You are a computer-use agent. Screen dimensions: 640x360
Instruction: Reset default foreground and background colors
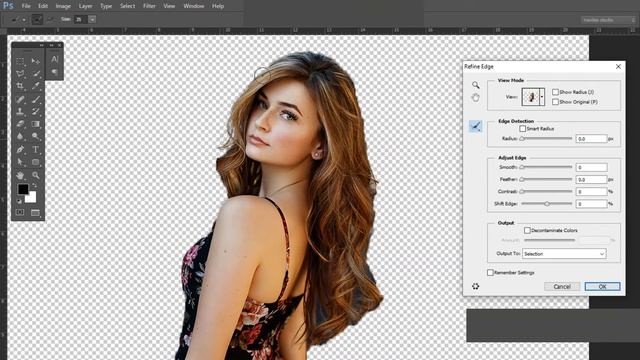click(19, 201)
